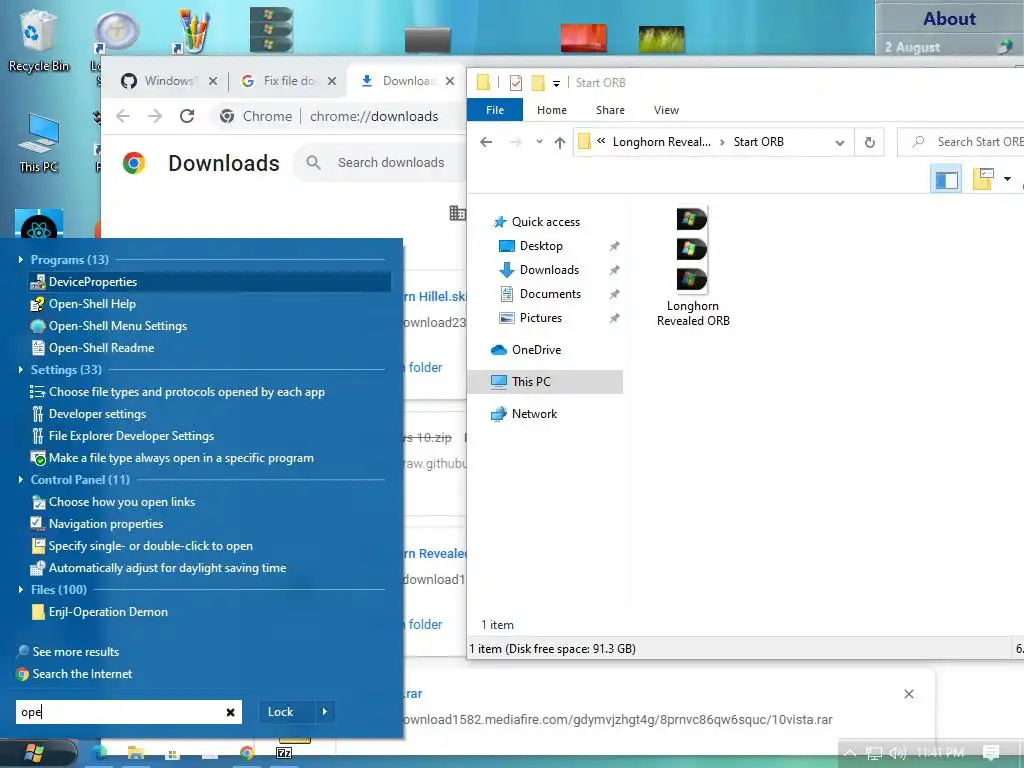The height and width of the screenshot is (768, 1024).
Task: Reload the Chrome page
Action: [187, 116]
